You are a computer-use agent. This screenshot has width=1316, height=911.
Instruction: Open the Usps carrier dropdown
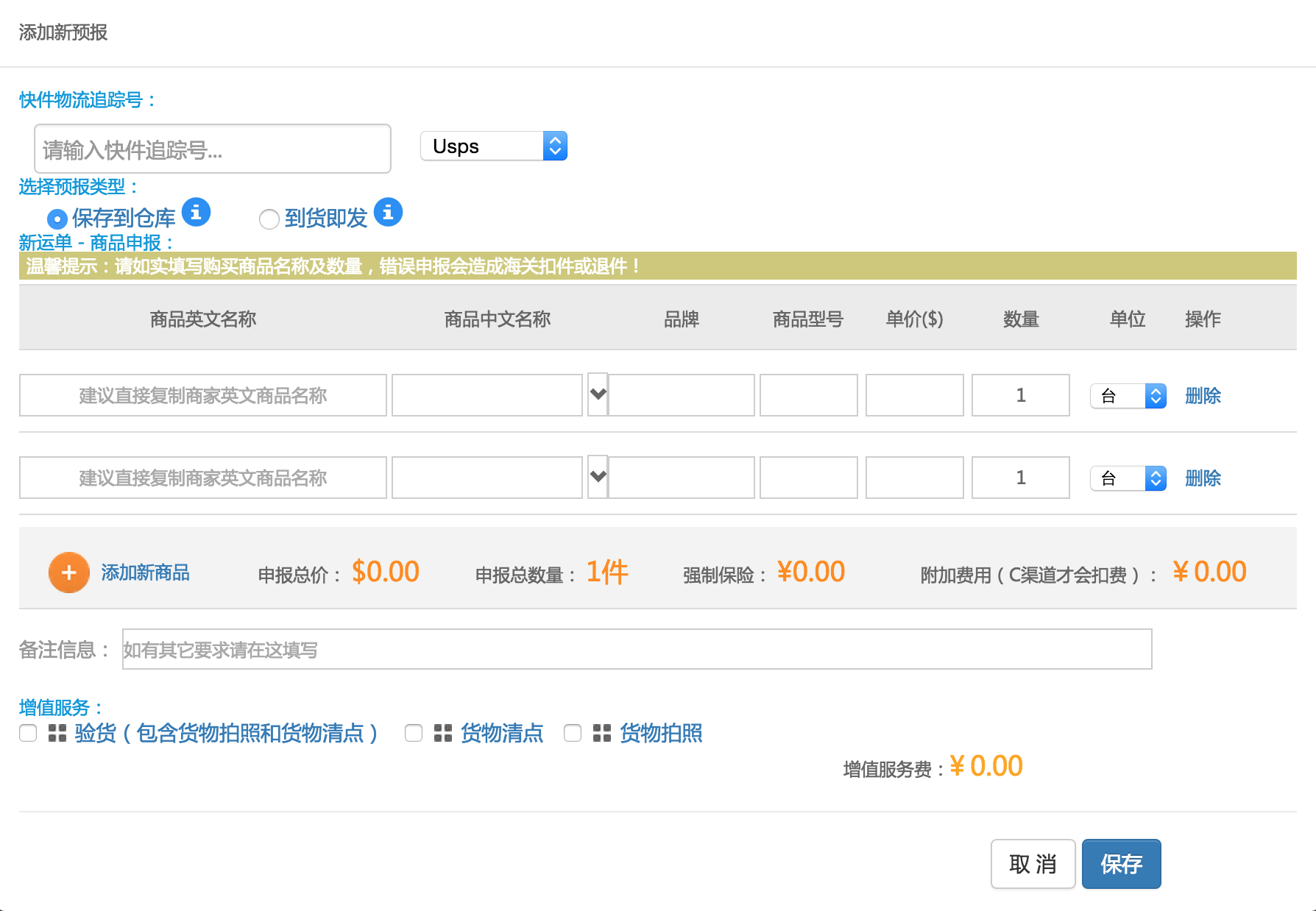493,146
